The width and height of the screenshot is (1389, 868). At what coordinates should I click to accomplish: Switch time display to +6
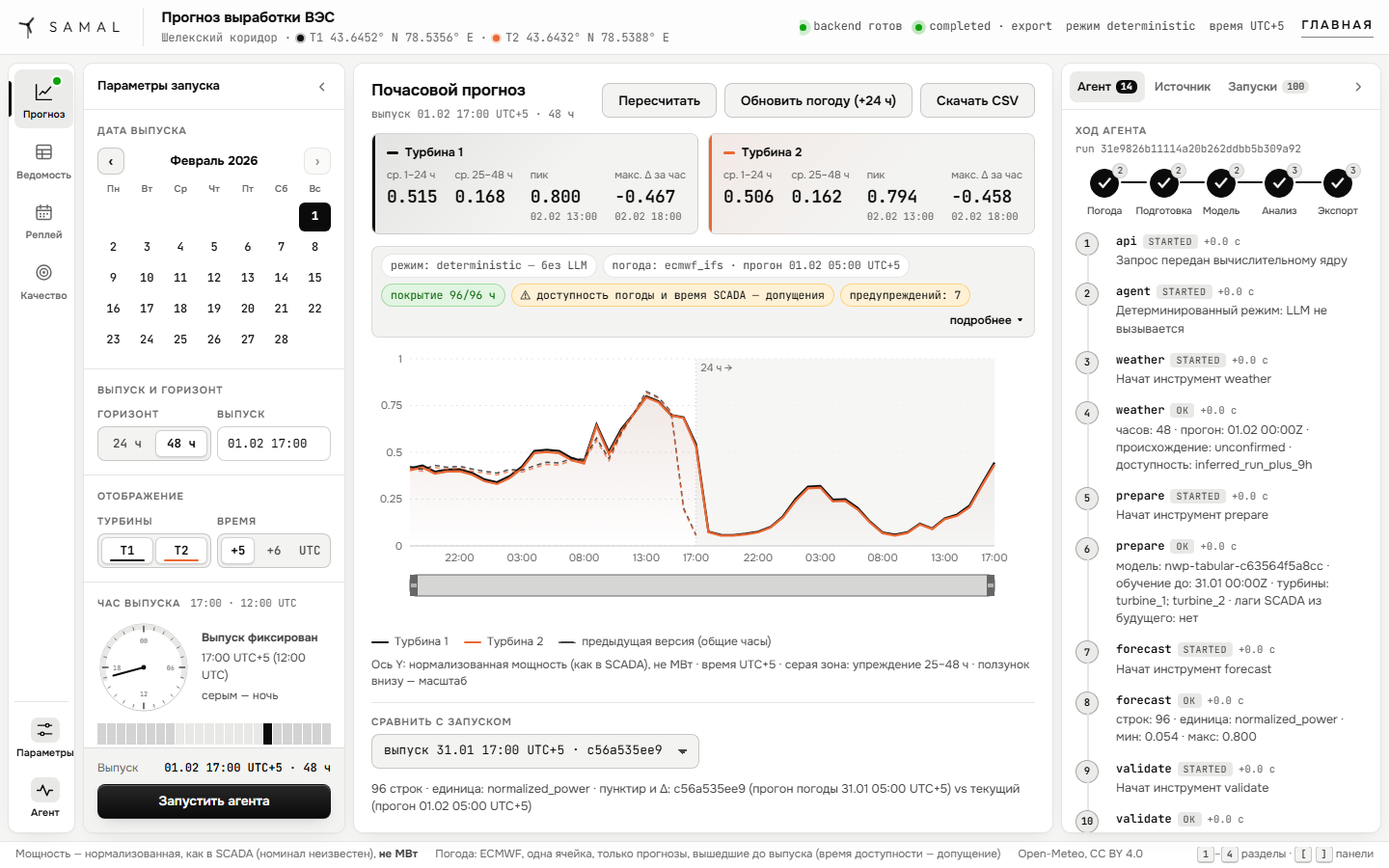pyautogui.click(x=274, y=551)
